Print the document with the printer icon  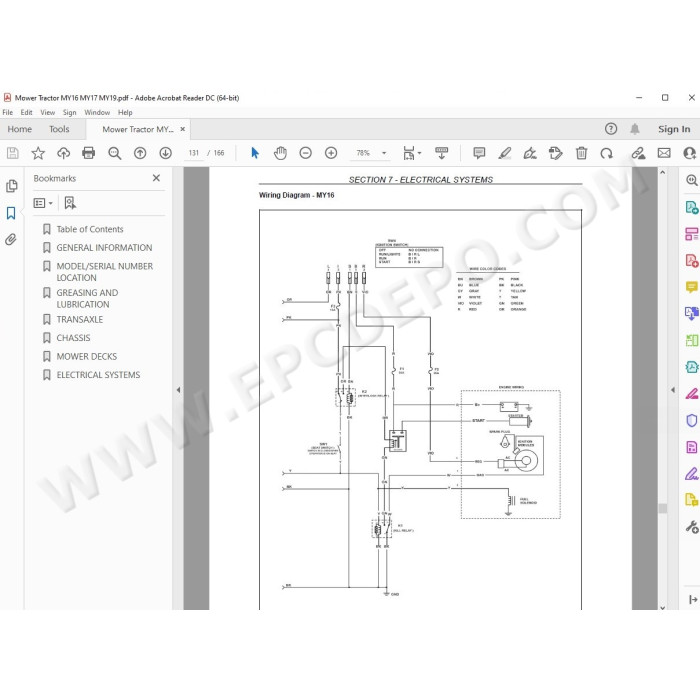pyautogui.click(x=88, y=153)
